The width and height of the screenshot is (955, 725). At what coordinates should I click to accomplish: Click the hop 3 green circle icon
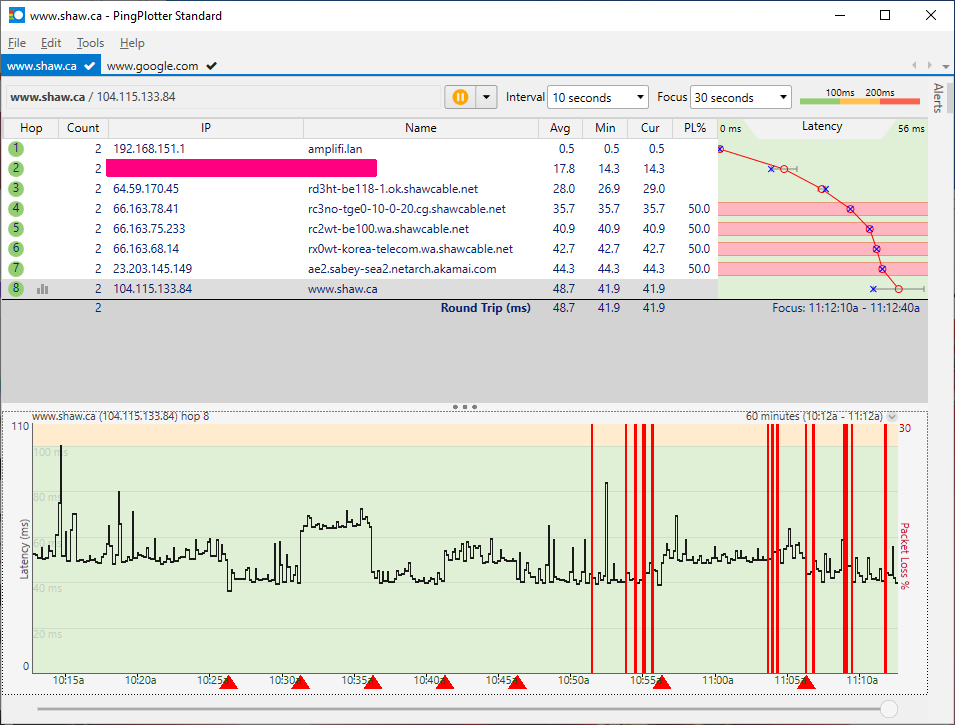(16, 189)
